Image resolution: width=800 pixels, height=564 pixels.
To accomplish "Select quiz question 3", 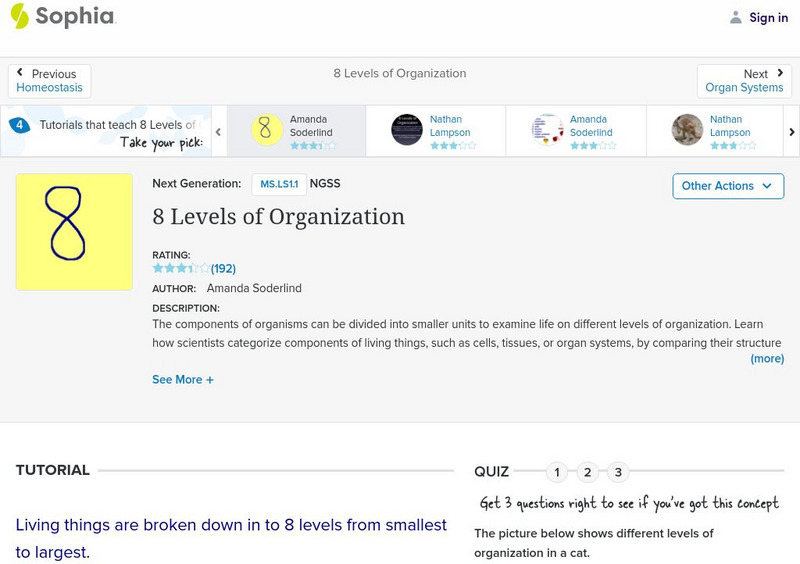I will pos(618,472).
